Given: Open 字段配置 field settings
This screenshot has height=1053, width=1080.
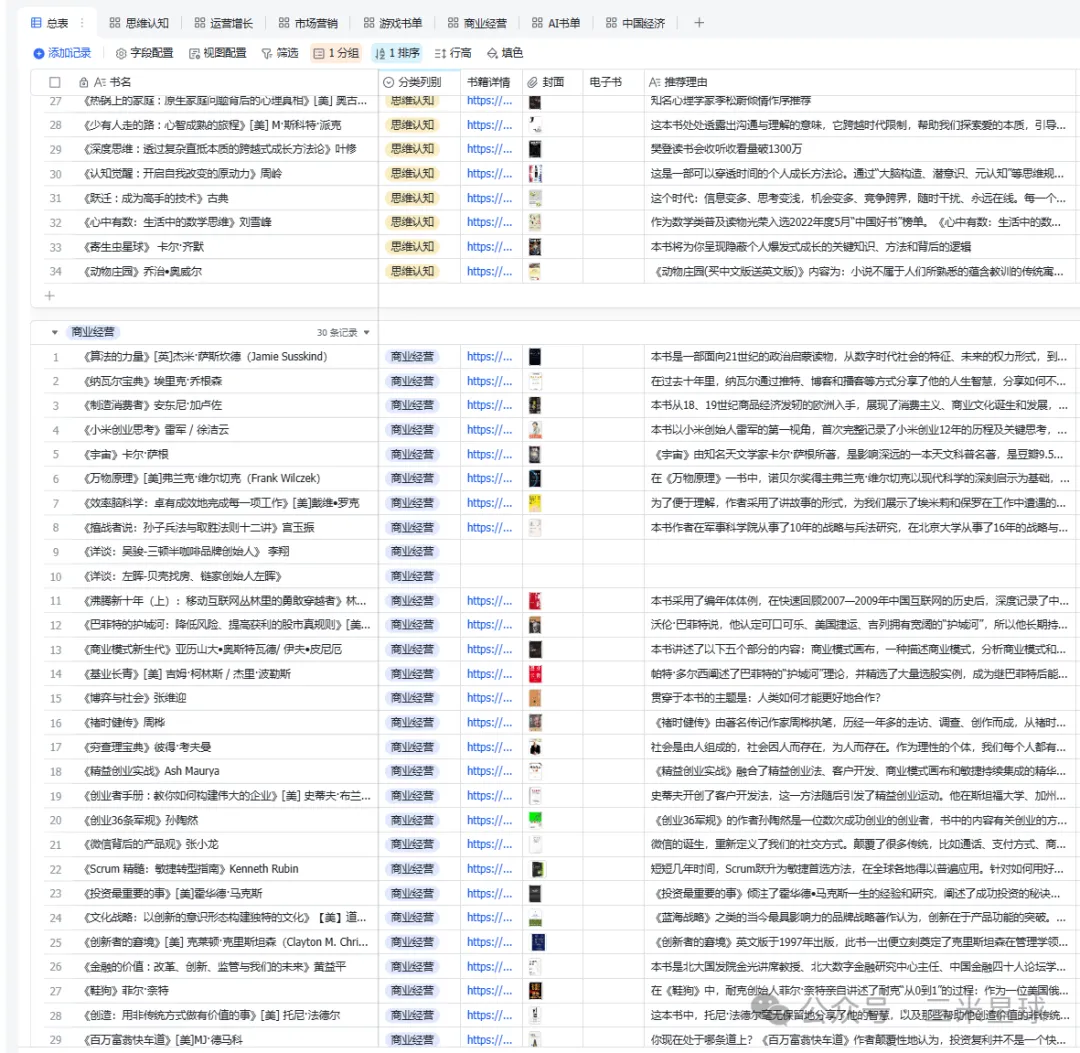Looking at the screenshot, I should [144, 53].
